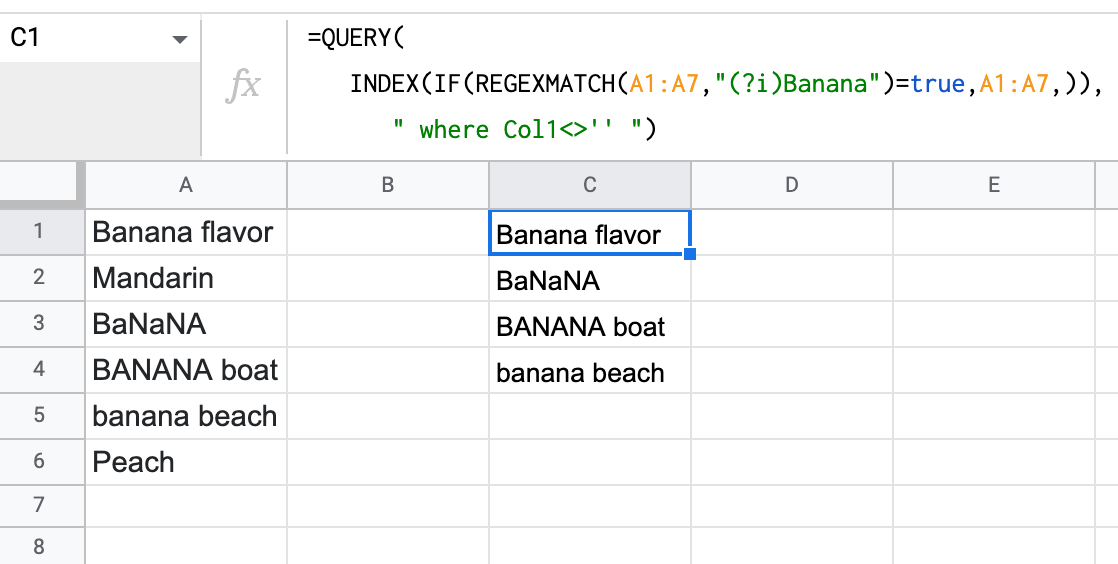
Task: Select column C header
Action: [x=590, y=185]
